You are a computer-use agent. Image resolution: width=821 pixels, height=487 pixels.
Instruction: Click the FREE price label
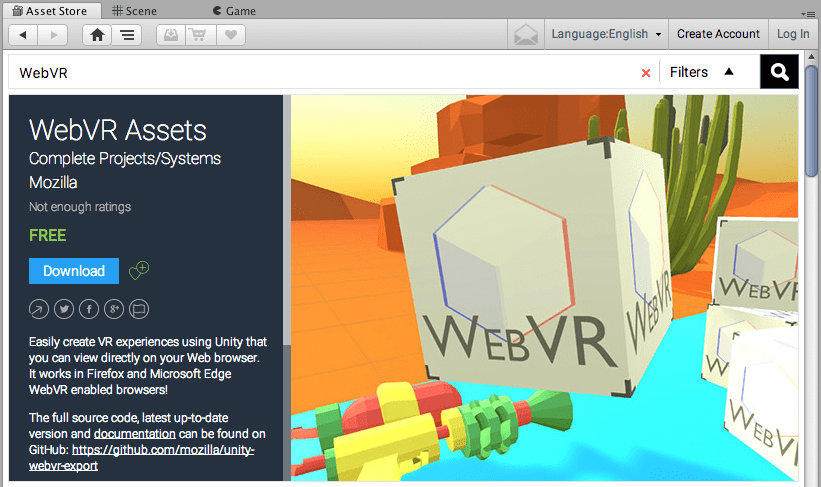[48, 235]
